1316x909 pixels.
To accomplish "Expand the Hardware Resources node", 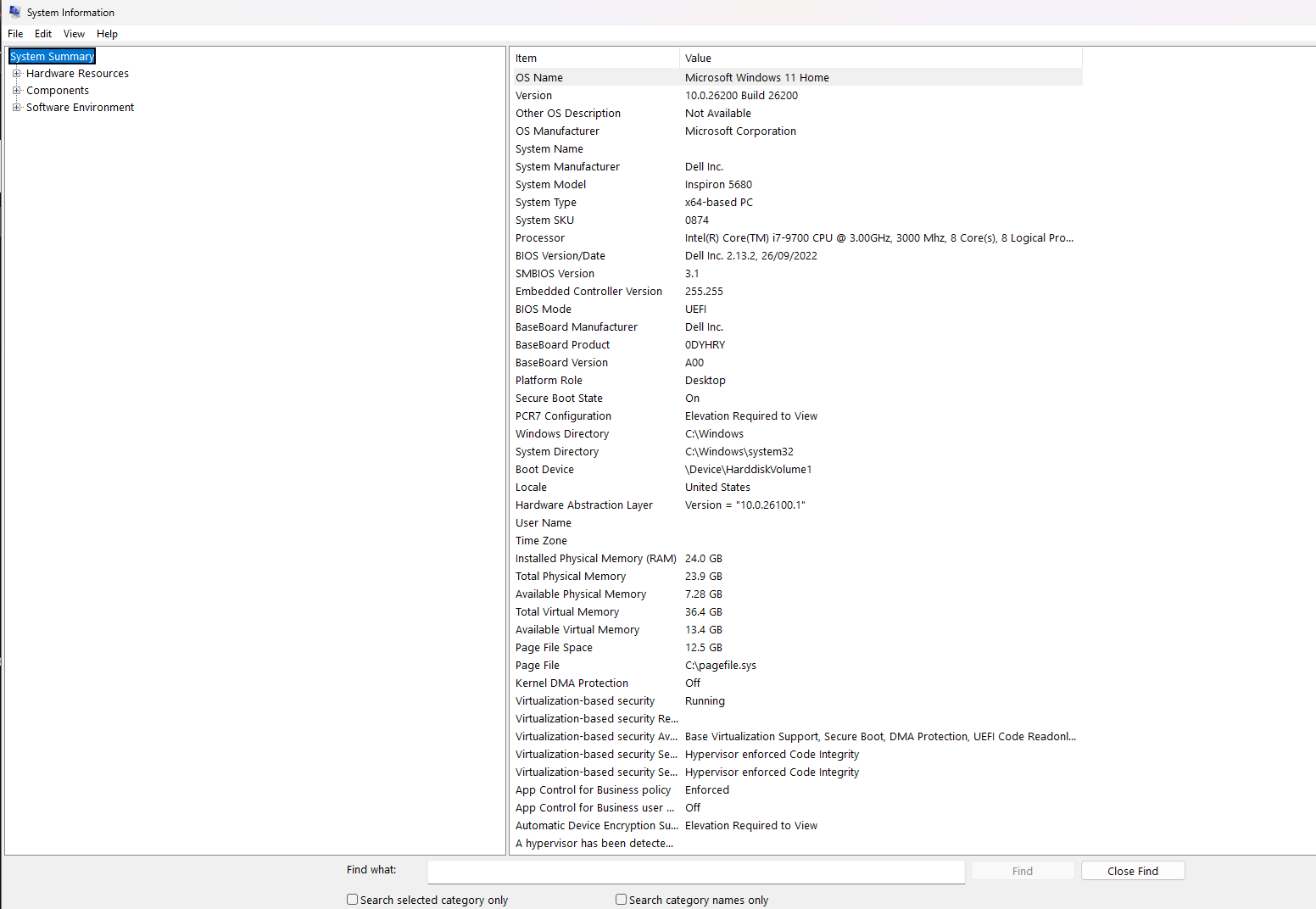I will (x=16, y=73).
